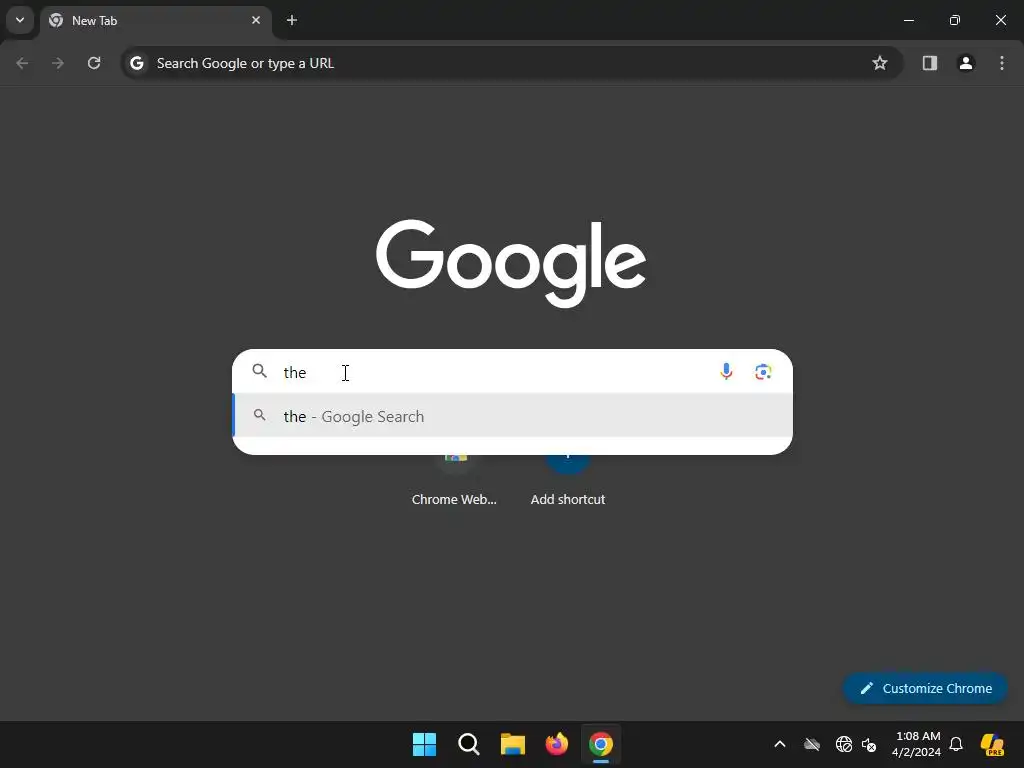Bookmark this tab with star icon
Image resolution: width=1024 pixels, height=768 pixels.
pos(880,63)
